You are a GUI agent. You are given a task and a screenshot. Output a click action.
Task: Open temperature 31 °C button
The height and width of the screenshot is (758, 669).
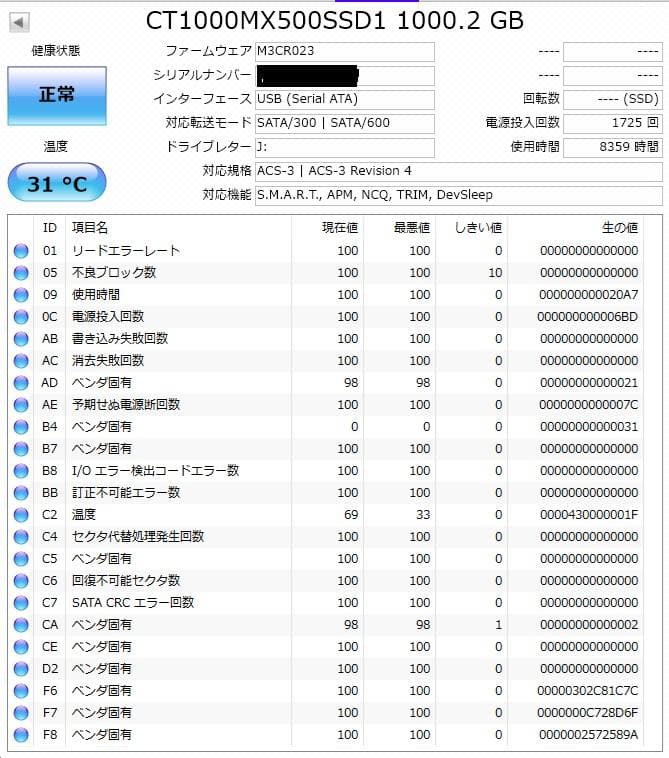click(x=57, y=182)
